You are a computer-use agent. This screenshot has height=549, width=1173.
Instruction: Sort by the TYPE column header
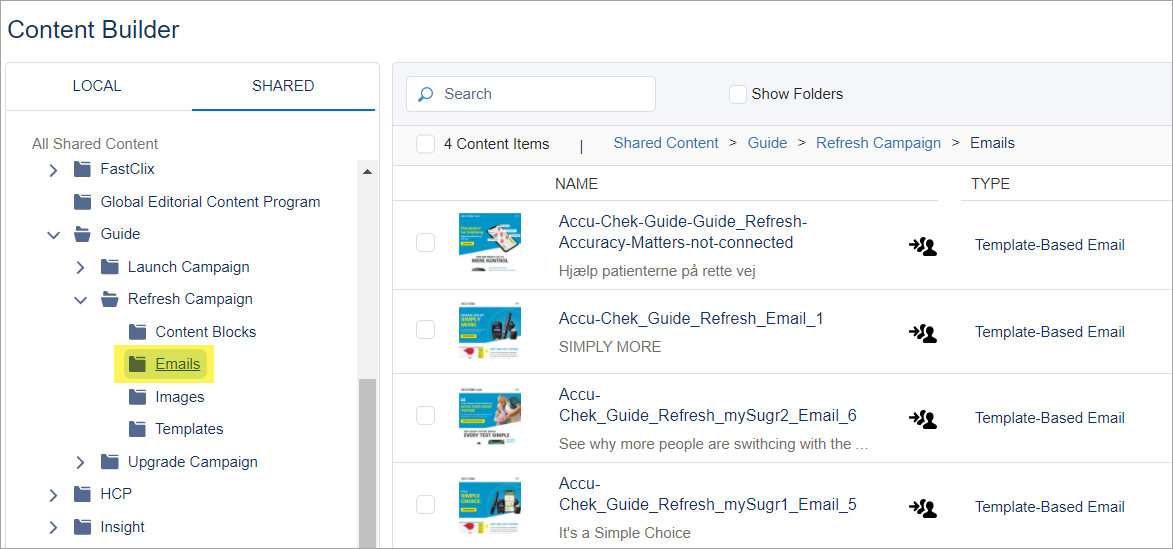point(990,184)
